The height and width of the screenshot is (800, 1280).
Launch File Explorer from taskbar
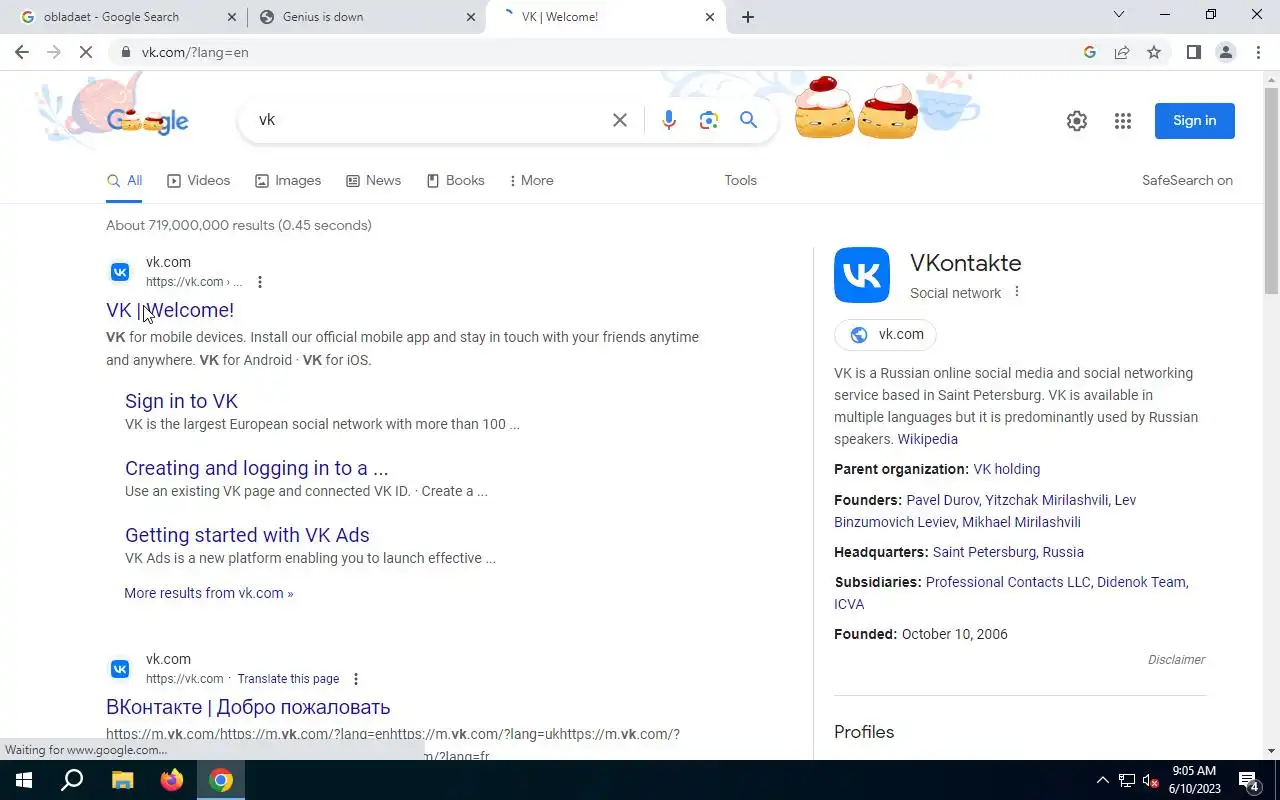tap(122, 780)
